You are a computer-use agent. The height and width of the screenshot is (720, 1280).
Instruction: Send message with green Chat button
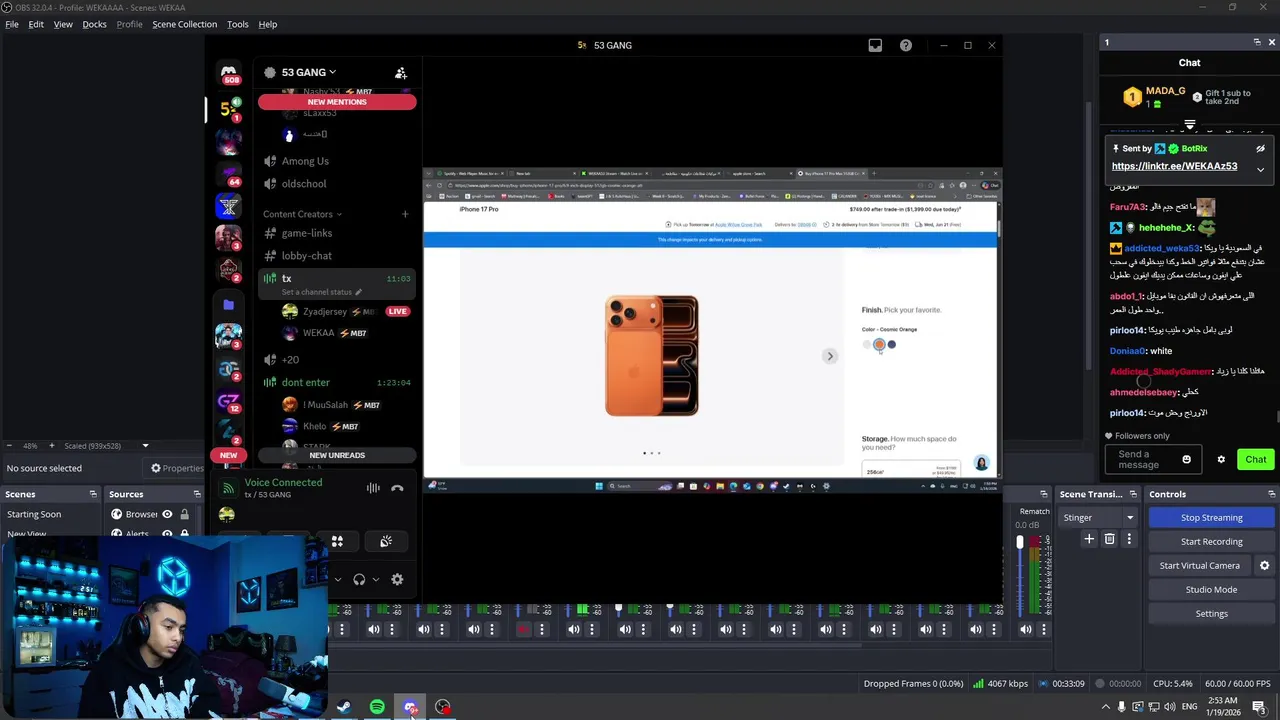tap(1256, 460)
